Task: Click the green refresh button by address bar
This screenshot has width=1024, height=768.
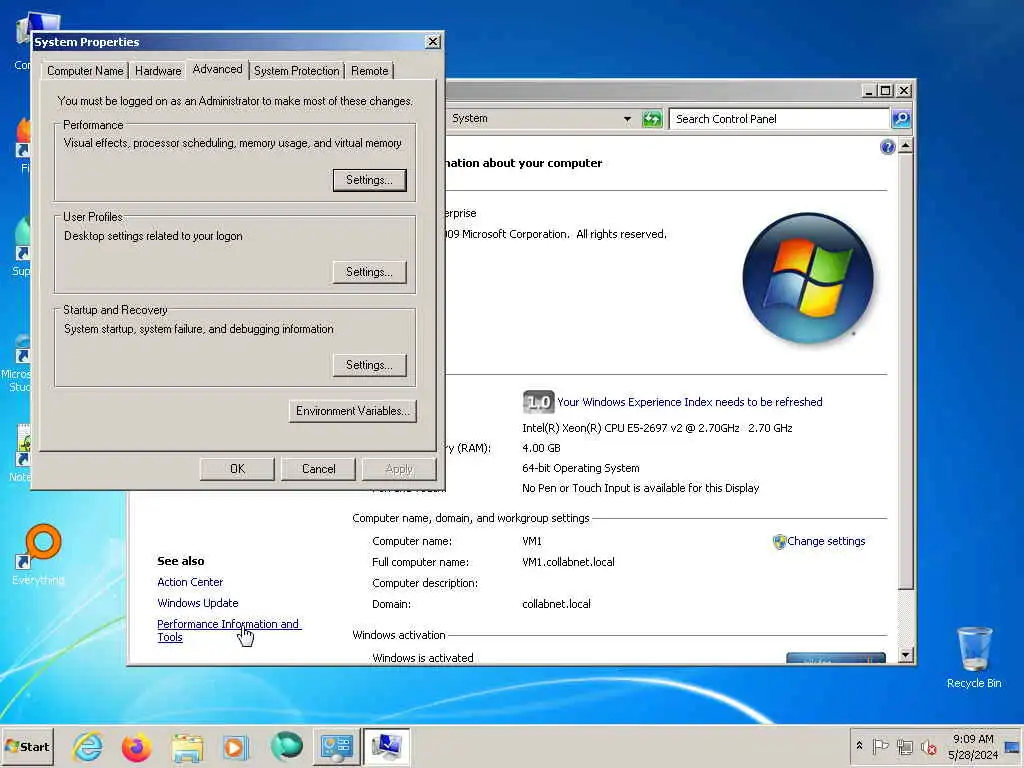Action: tap(652, 119)
